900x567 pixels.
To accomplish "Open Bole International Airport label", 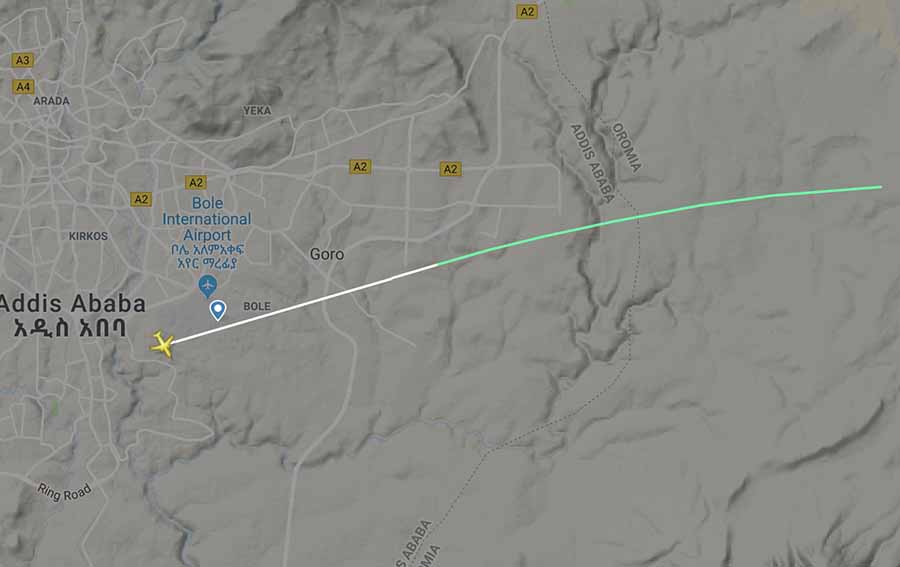I will (207, 219).
